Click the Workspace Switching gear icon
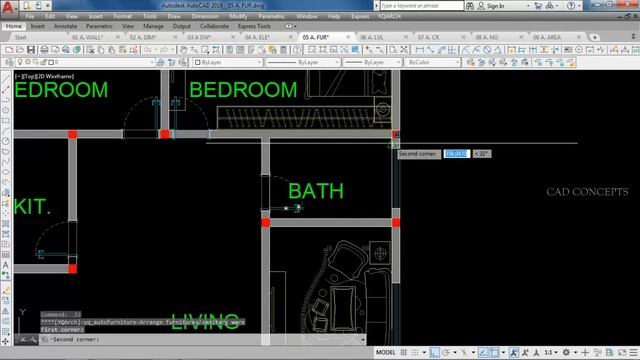The image size is (640, 360). pos(566,352)
